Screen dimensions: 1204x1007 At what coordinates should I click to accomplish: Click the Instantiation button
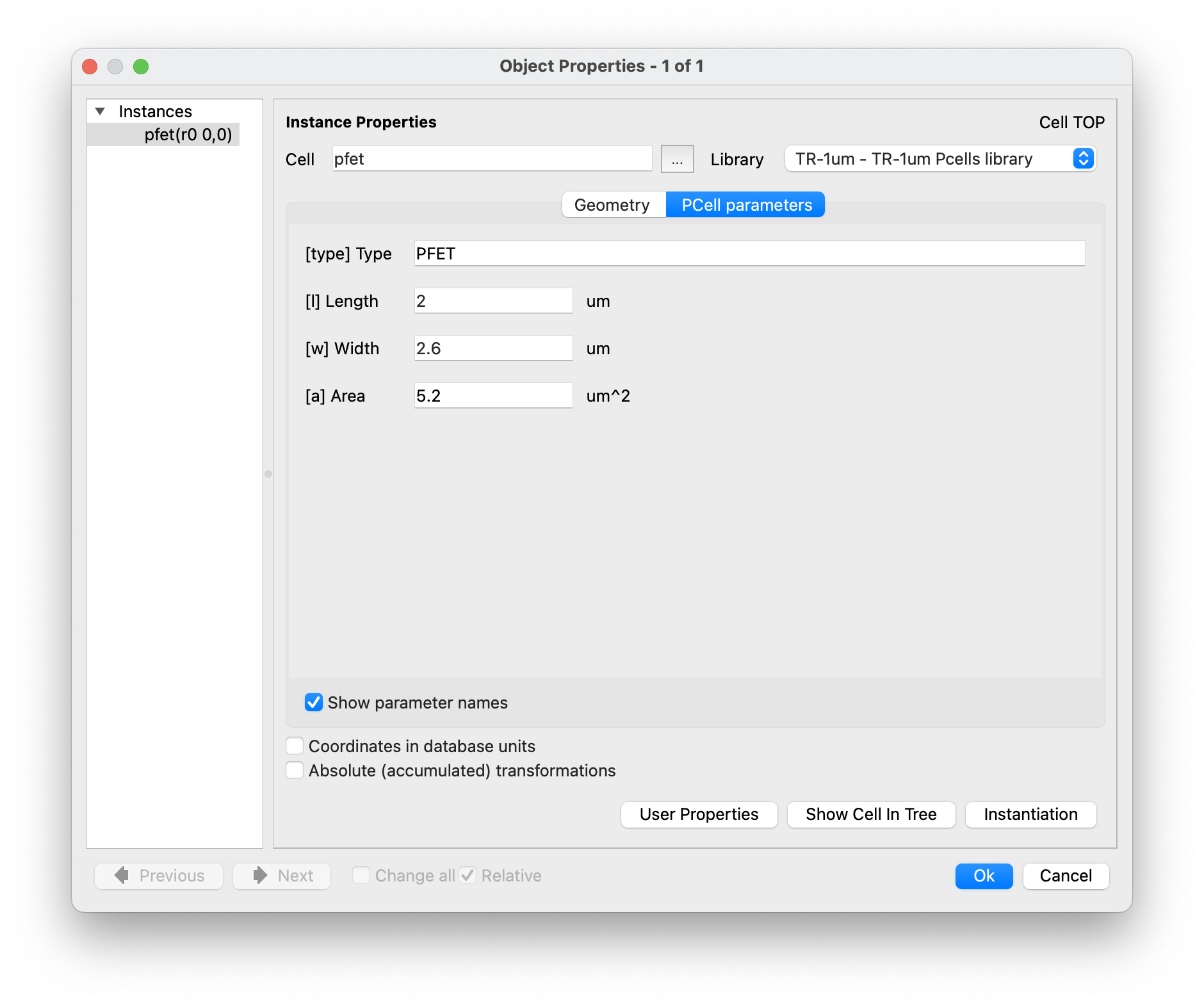tap(1030, 814)
